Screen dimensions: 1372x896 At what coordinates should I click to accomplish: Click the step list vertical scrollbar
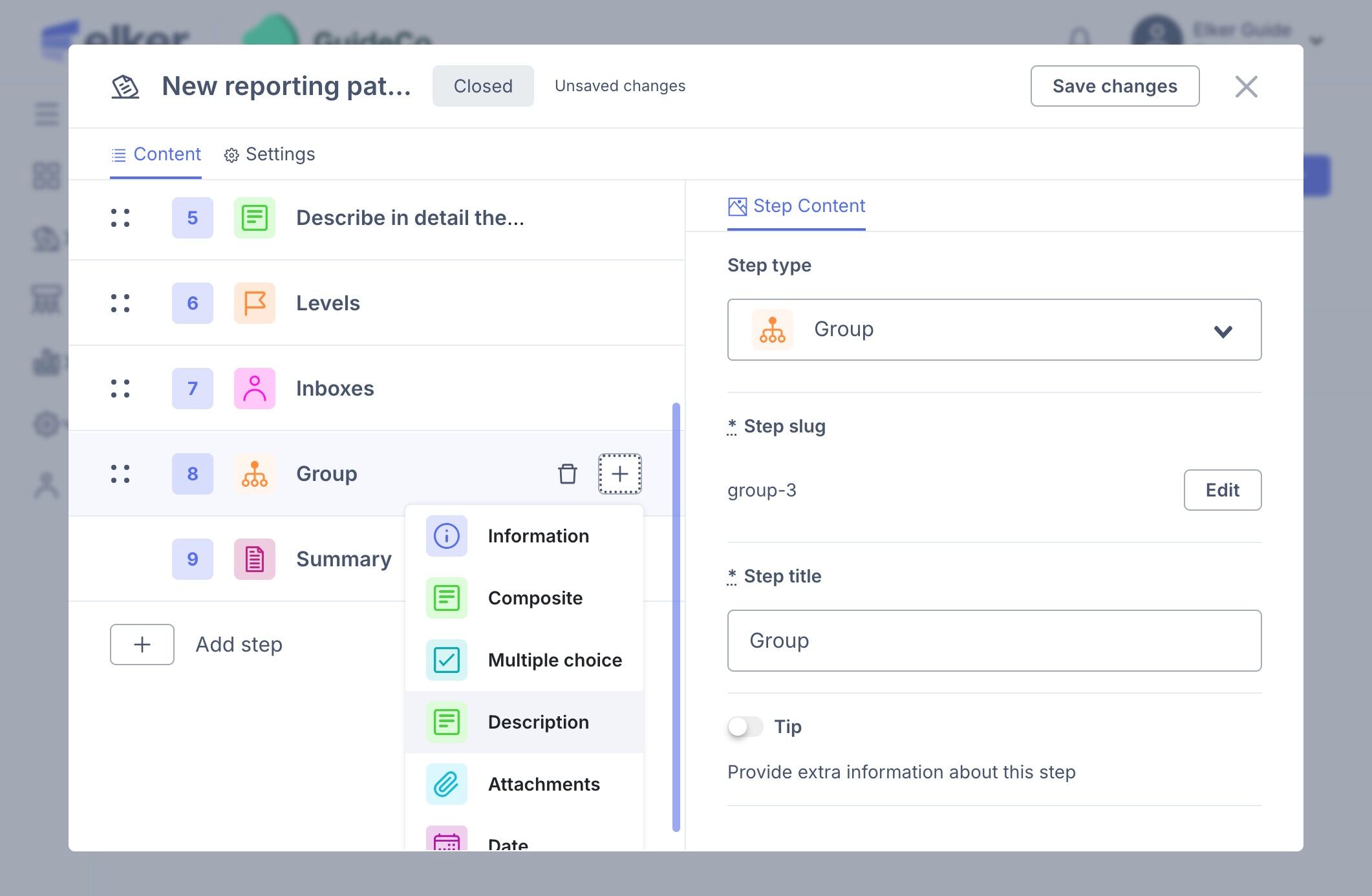click(676, 614)
